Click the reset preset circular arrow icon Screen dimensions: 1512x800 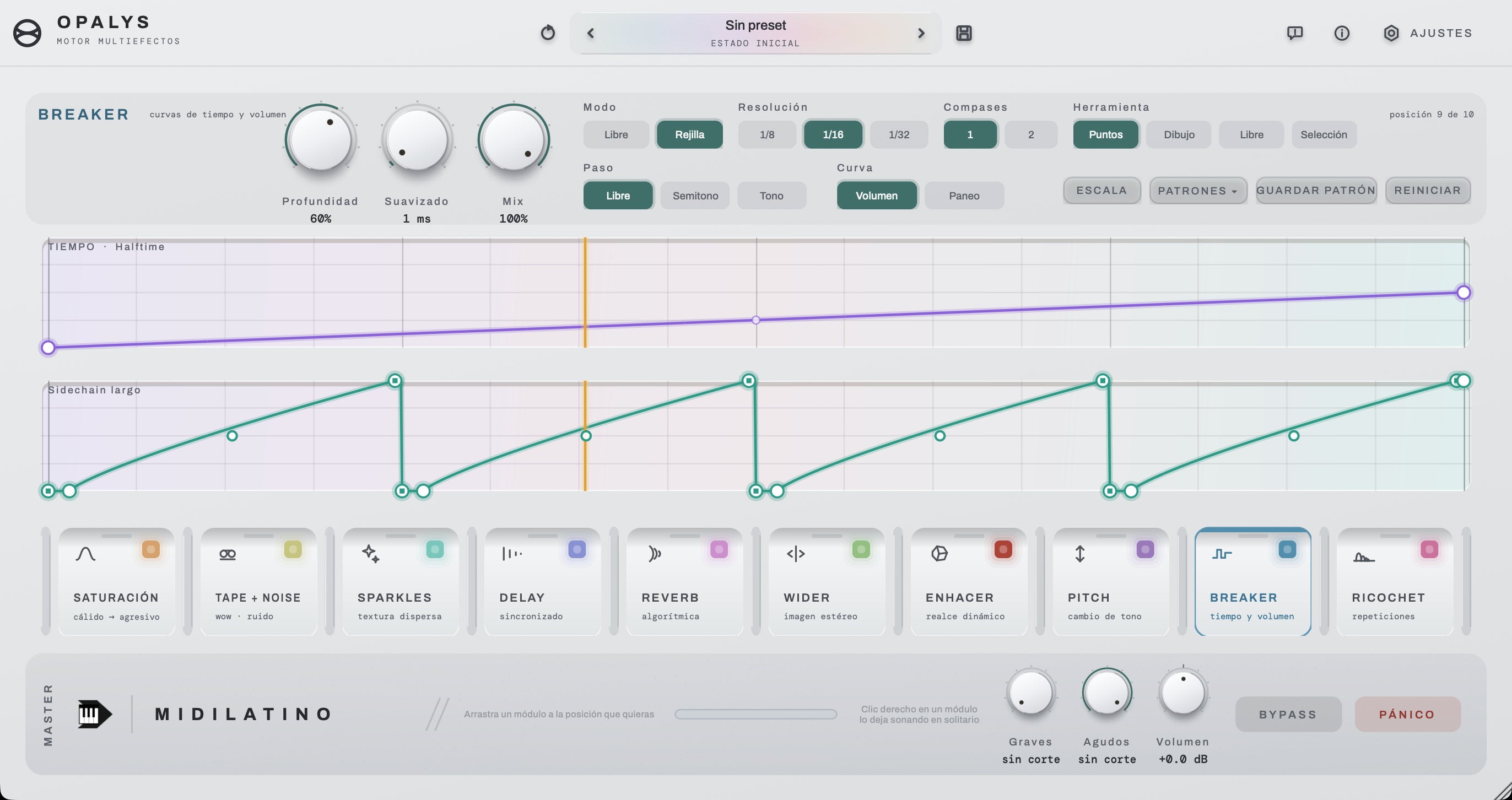[x=548, y=33]
